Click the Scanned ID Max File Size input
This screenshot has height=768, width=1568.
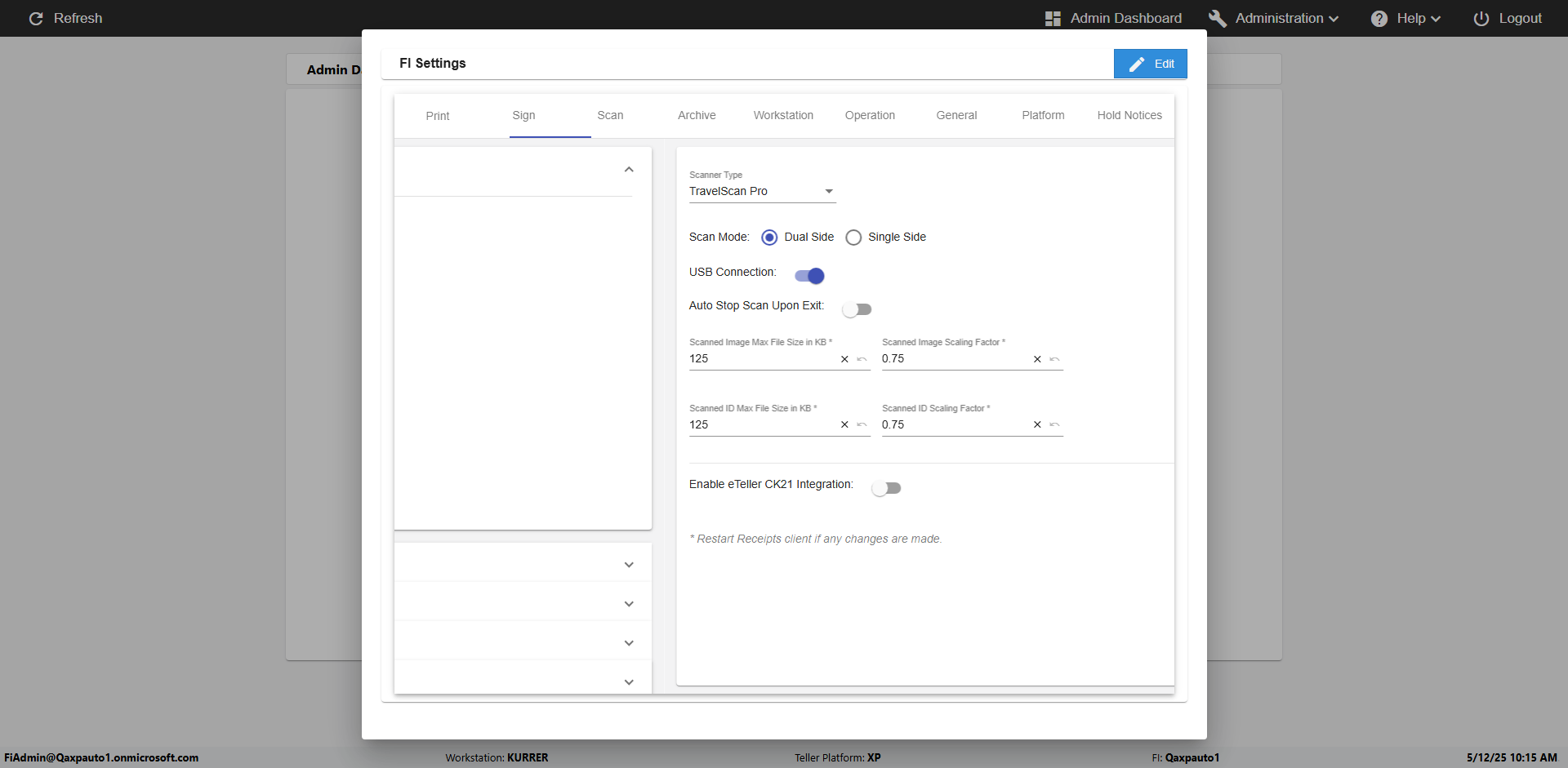pyautogui.click(x=759, y=425)
